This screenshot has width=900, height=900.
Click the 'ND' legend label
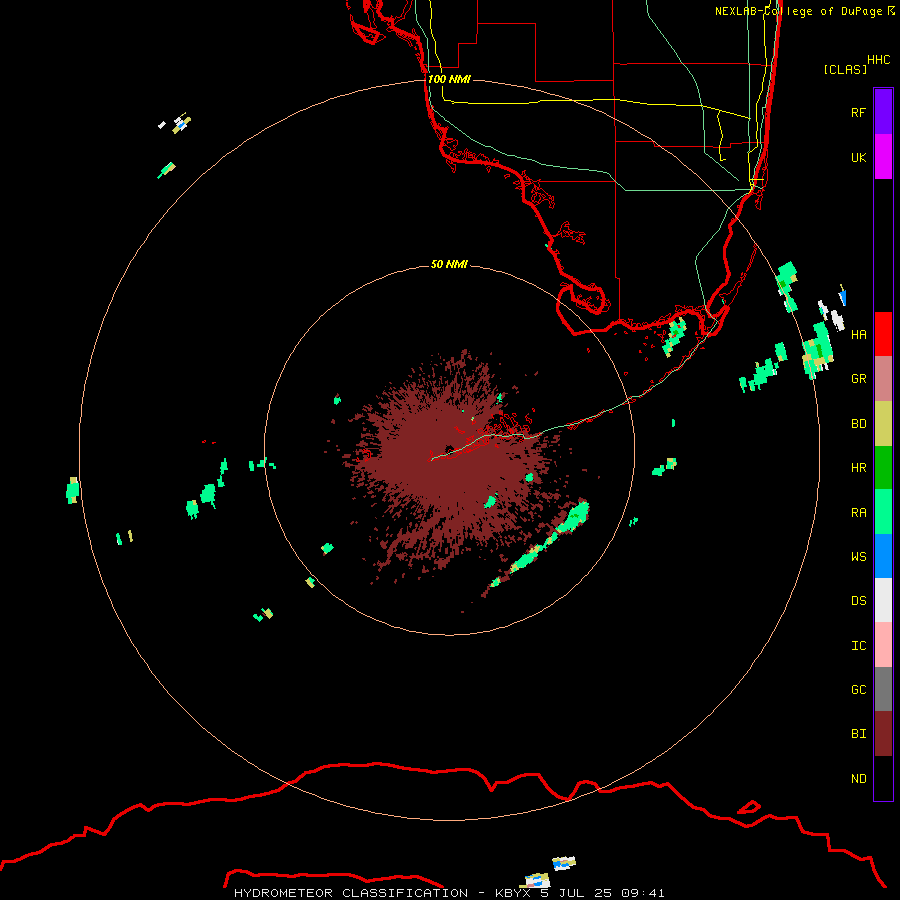pos(858,778)
